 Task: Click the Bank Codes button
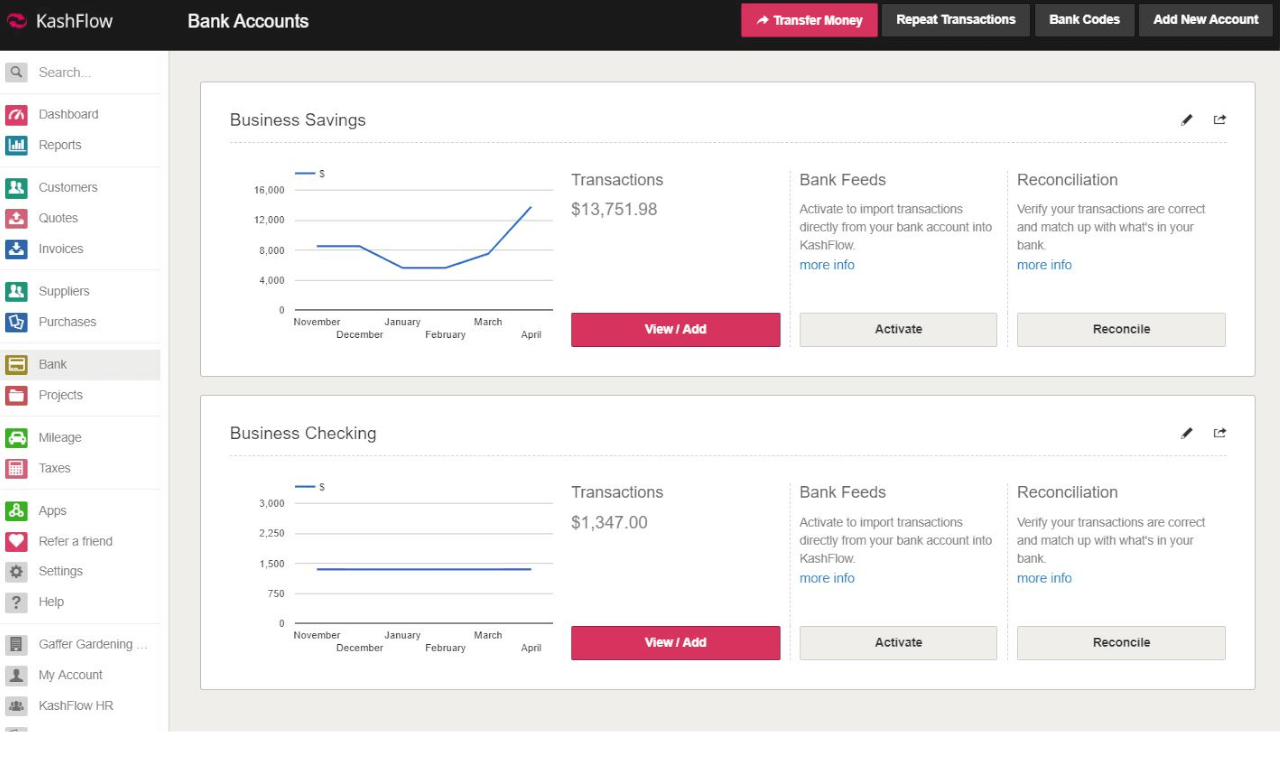[1085, 20]
